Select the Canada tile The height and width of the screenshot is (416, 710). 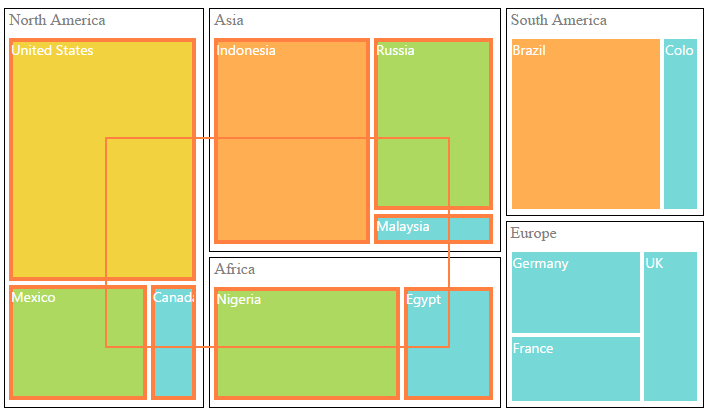(174, 370)
